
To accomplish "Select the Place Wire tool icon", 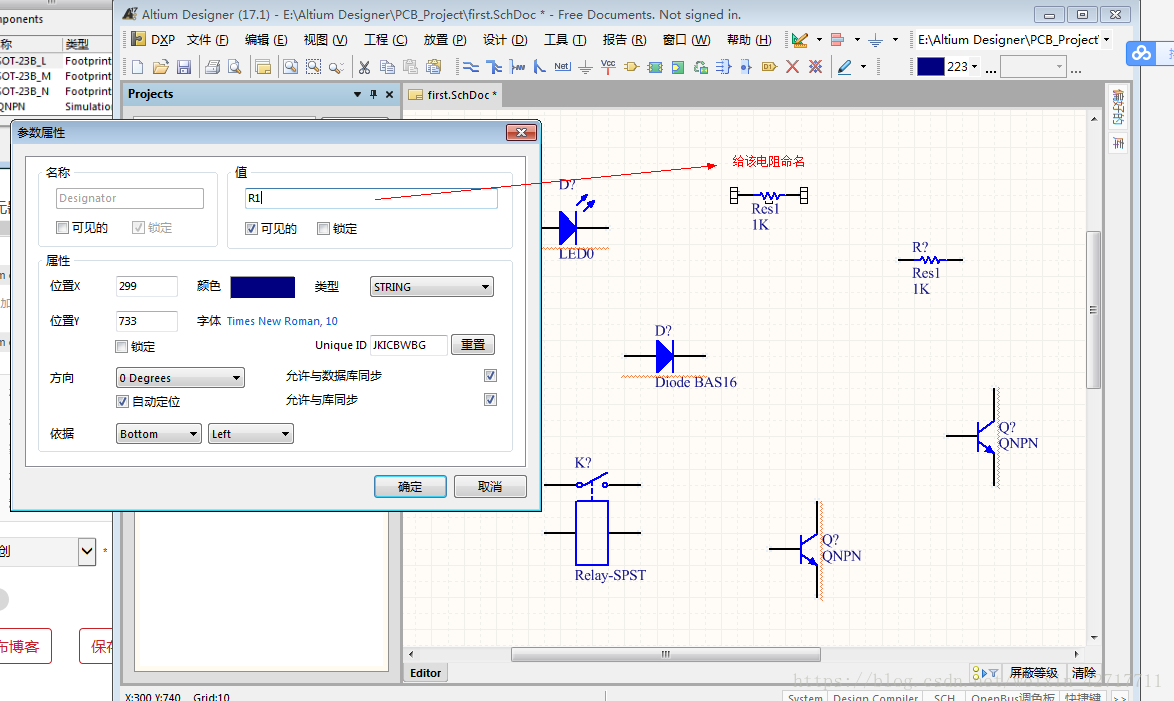I will click(470, 67).
